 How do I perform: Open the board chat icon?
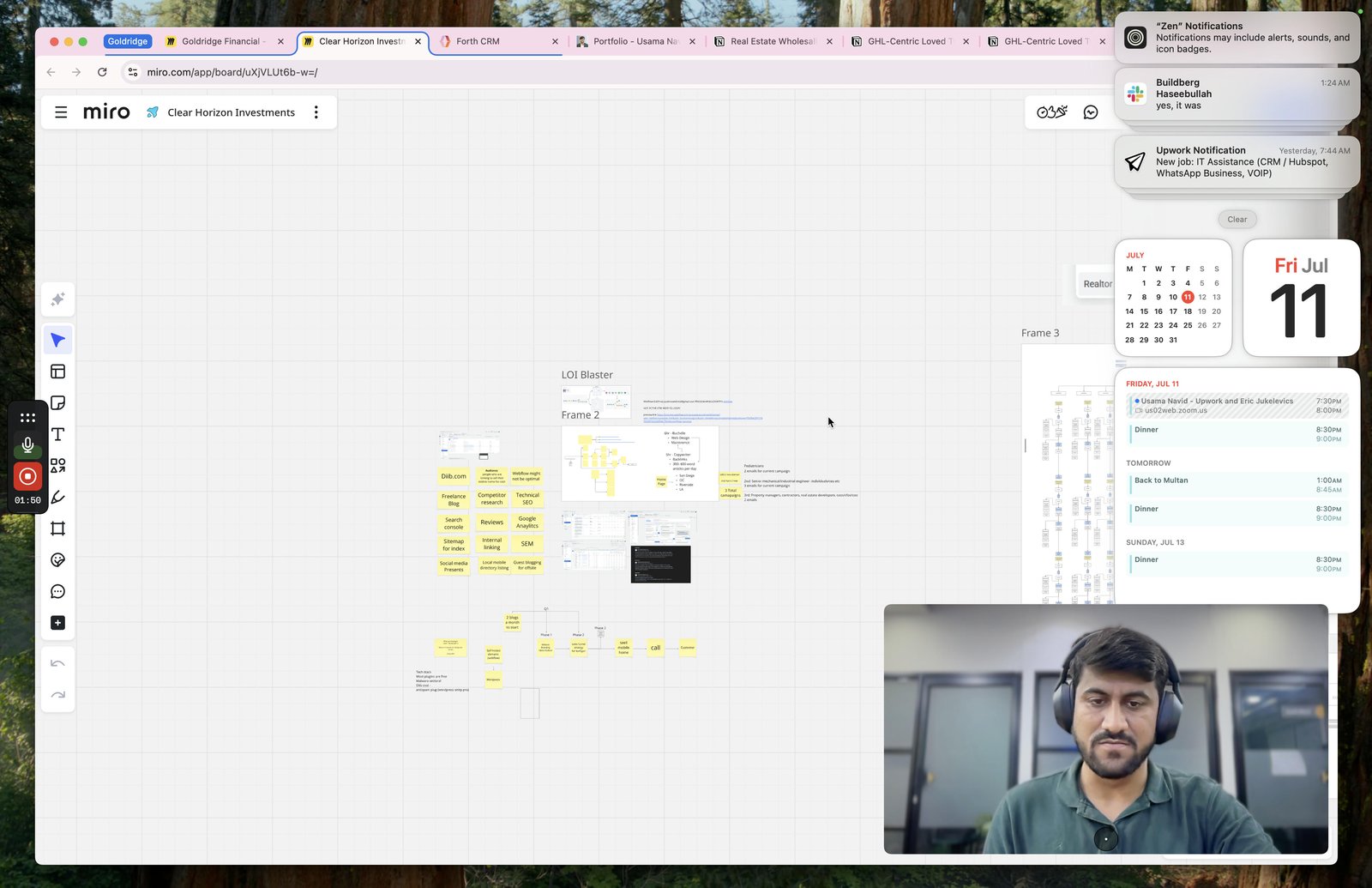(x=1091, y=112)
